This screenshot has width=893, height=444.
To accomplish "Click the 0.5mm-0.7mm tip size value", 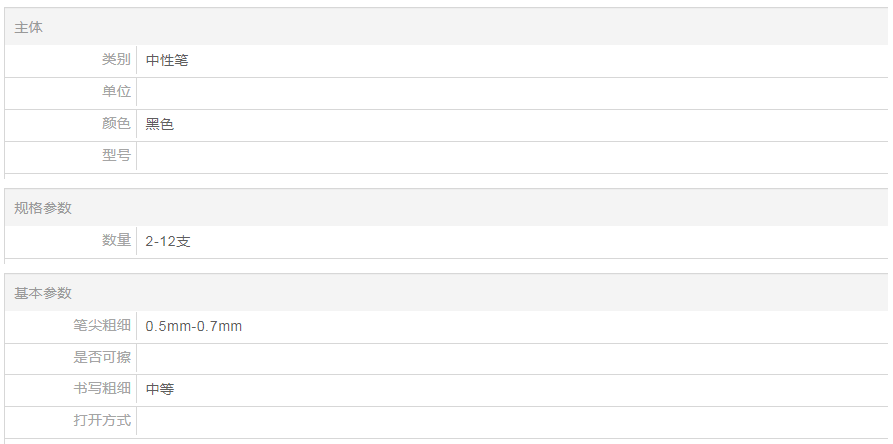I will (x=194, y=326).
